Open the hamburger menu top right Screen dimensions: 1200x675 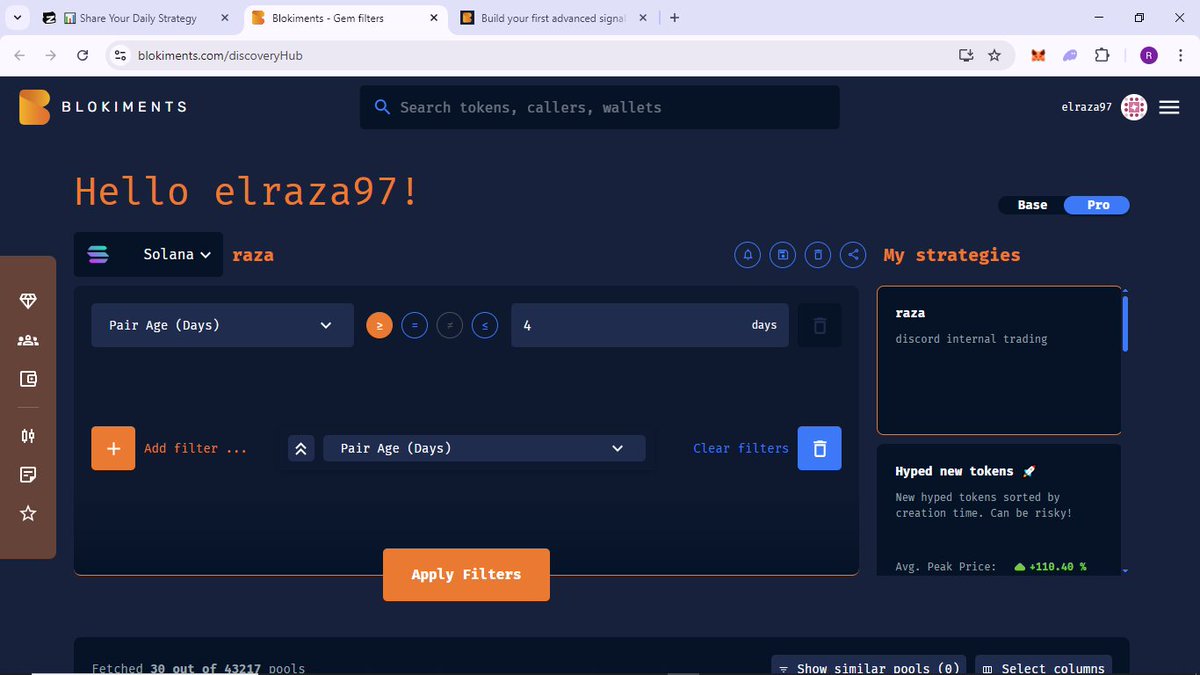[1169, 107]
